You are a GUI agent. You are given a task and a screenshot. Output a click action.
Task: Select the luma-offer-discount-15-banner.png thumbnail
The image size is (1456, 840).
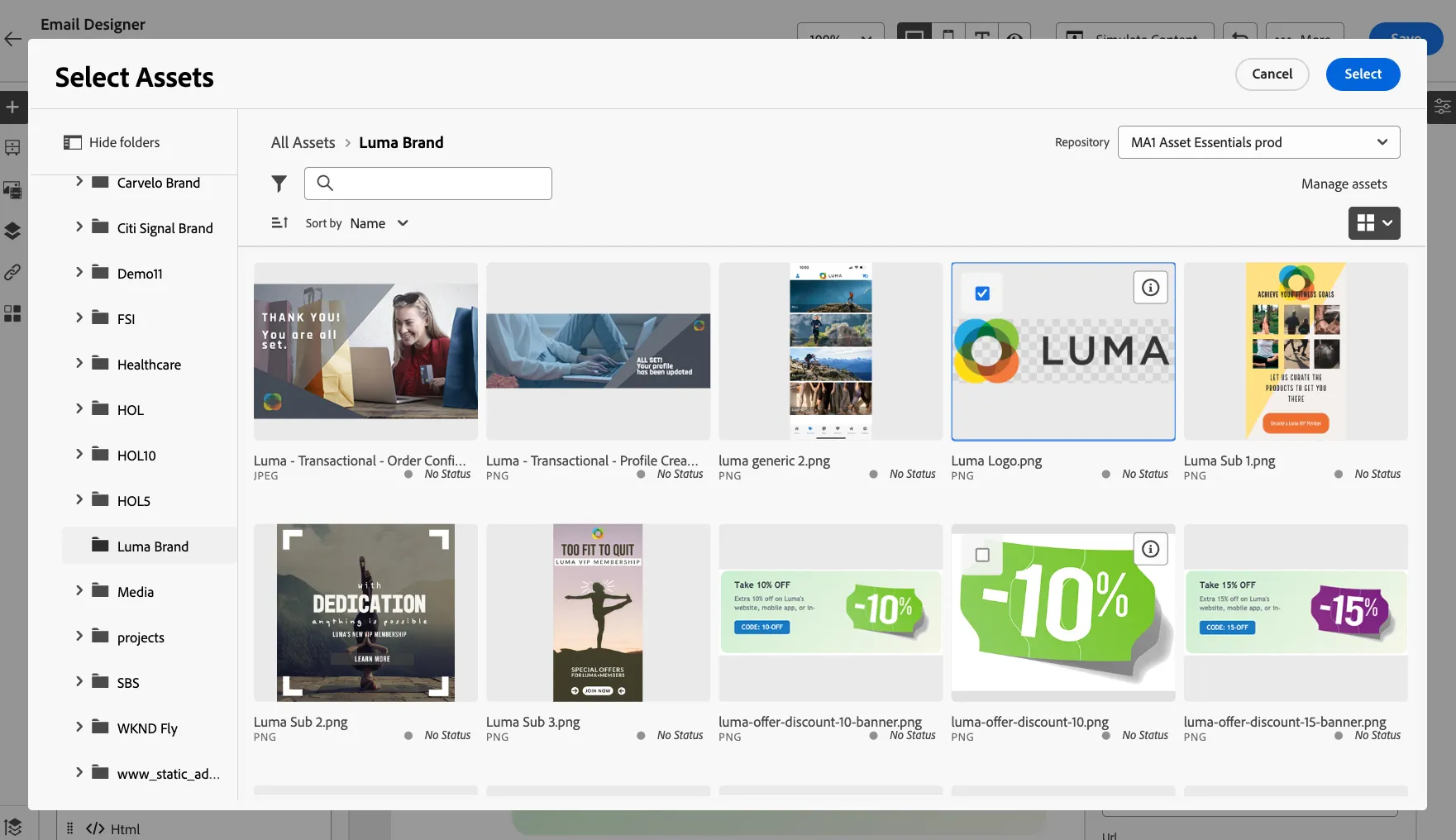pos(1296,613)
